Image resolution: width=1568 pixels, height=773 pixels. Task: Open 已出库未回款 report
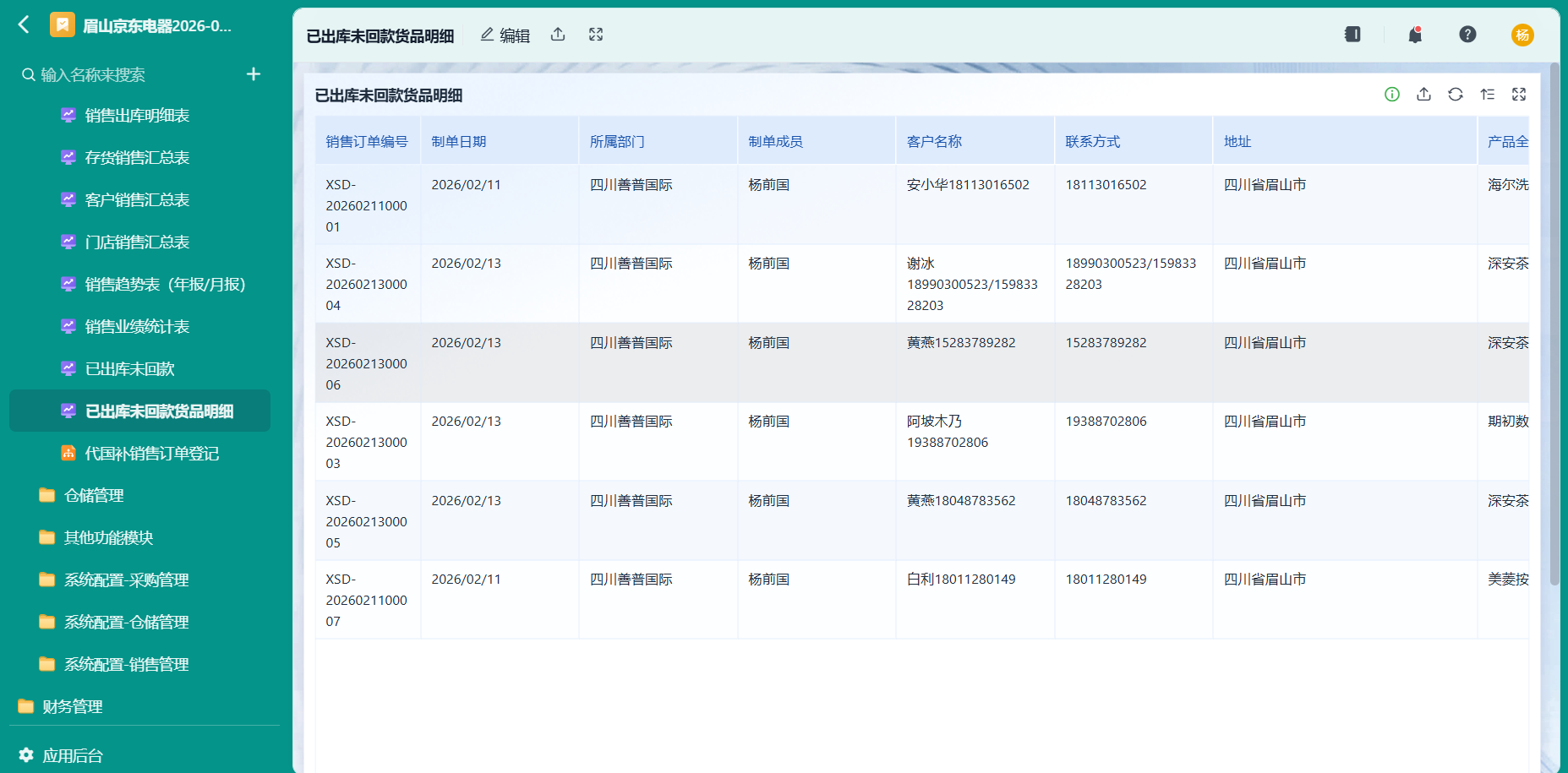coord(139,369)
